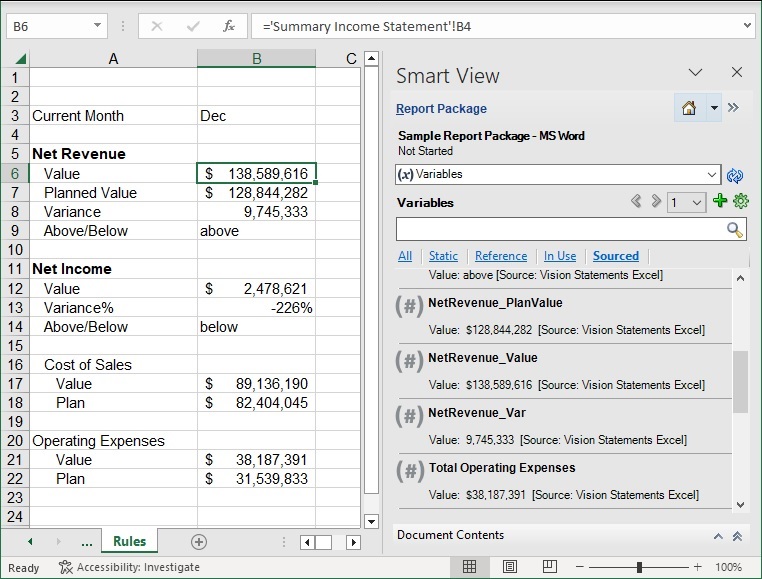Adjust the zoom slider handle
762x579 pixels.
click(639, 567)
